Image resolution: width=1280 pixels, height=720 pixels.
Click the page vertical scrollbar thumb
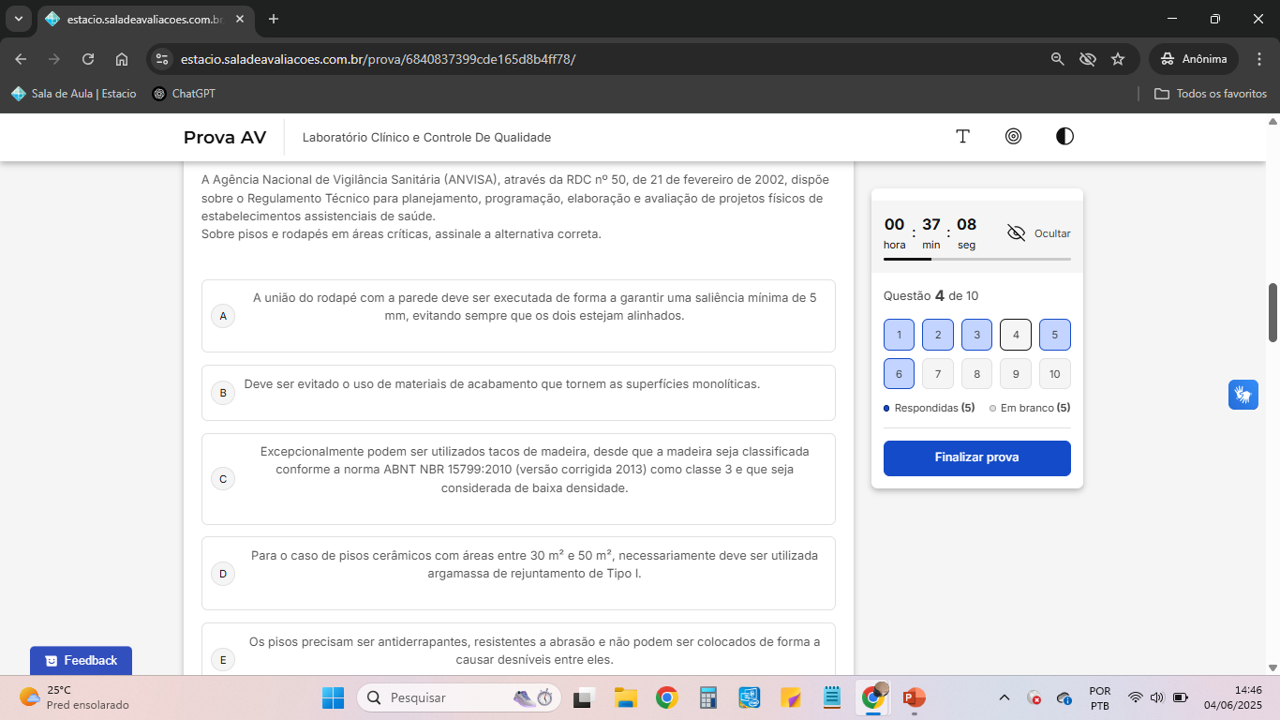click(1272, 312)
